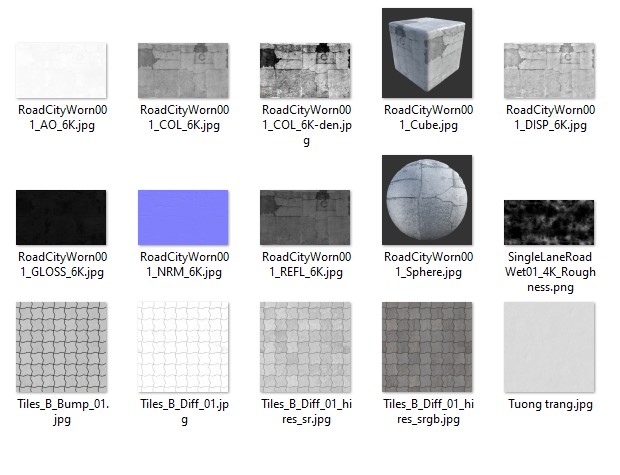
Task: Select the SingleLaneRoadWet01_4K_Roughness.png thumbnail
Action: pos(549,223)
